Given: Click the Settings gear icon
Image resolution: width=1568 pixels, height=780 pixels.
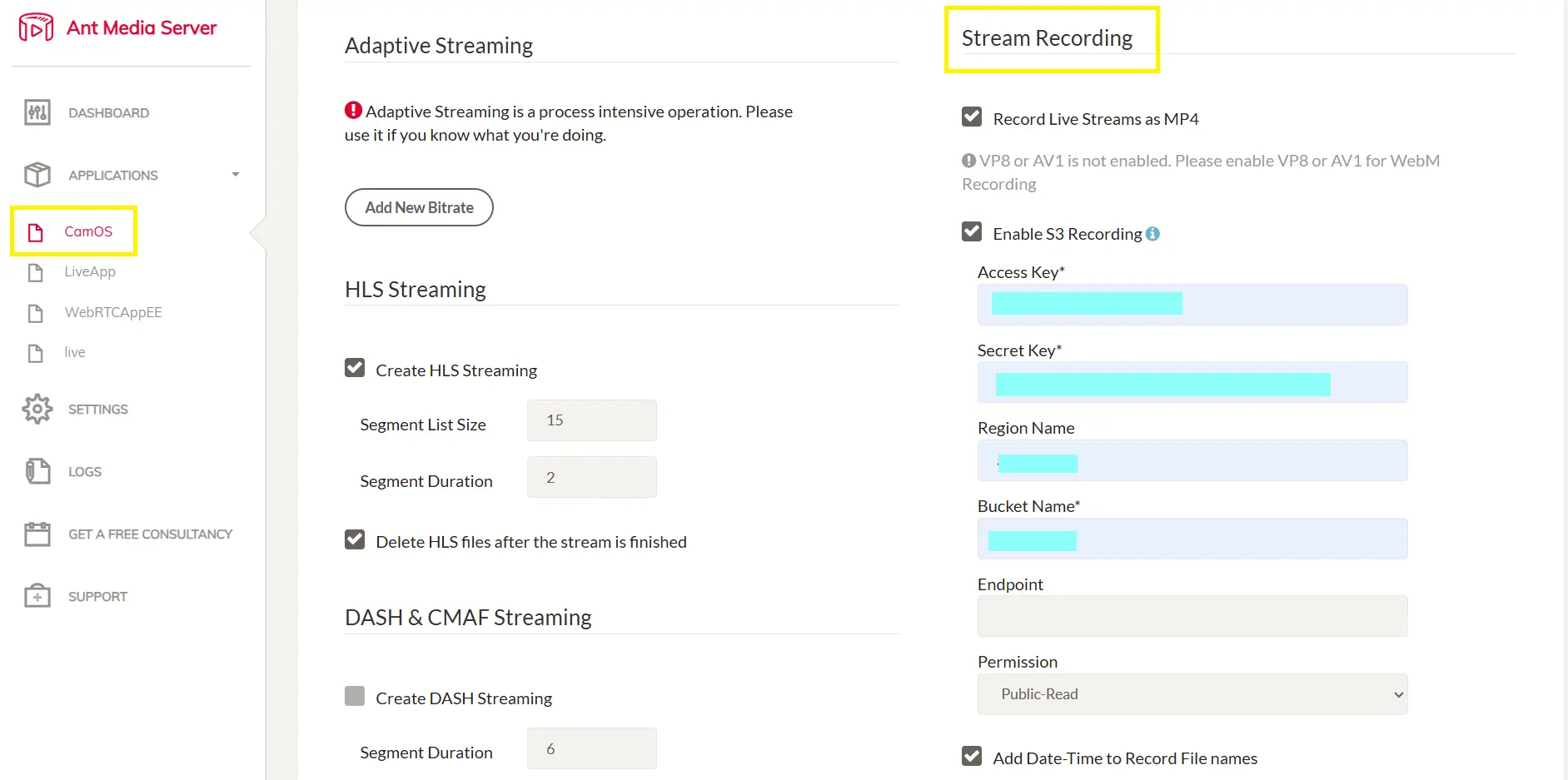Looking at the screenshot, I should point(37,409).
